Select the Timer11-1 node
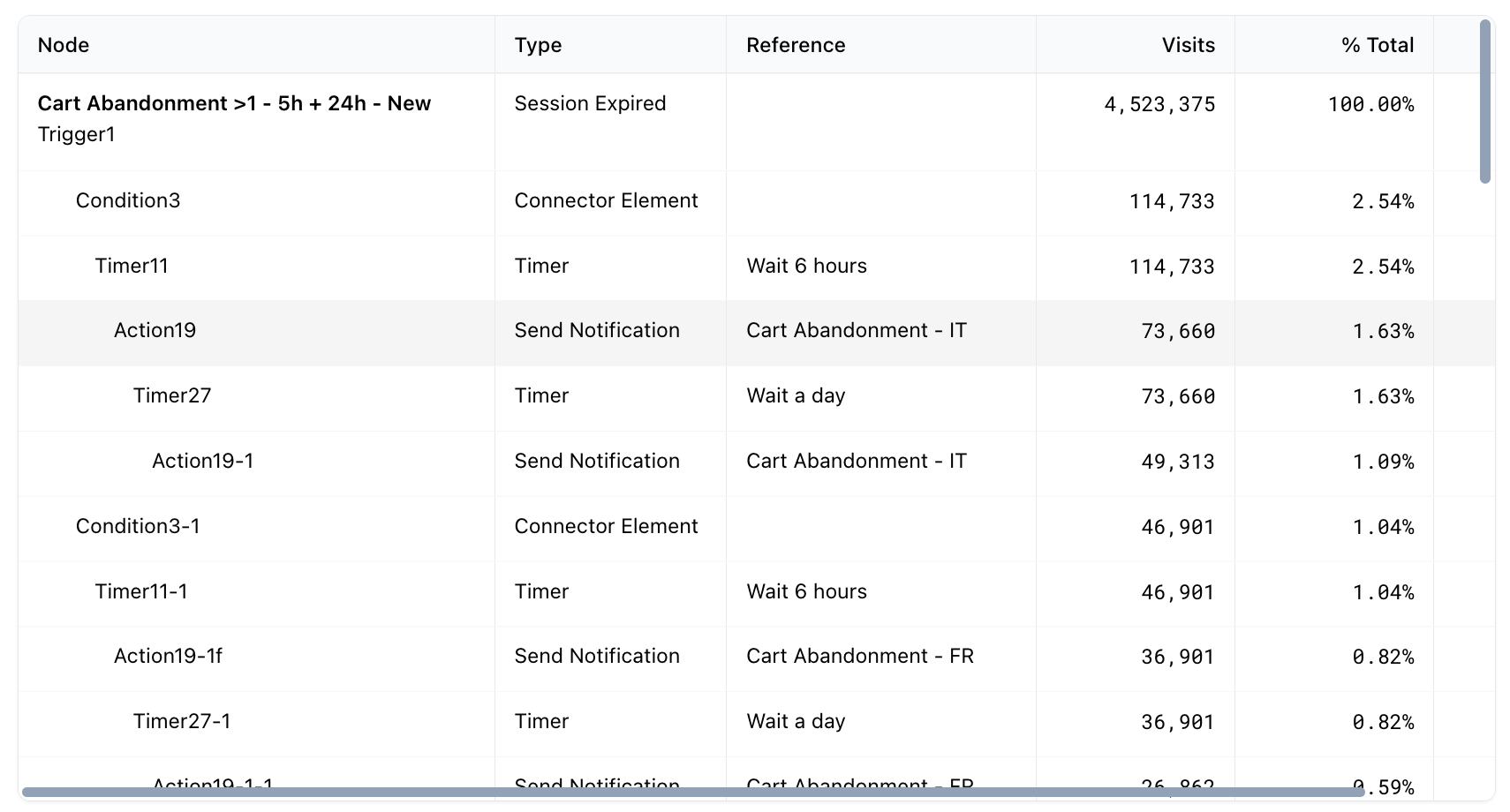 [141, 591]
